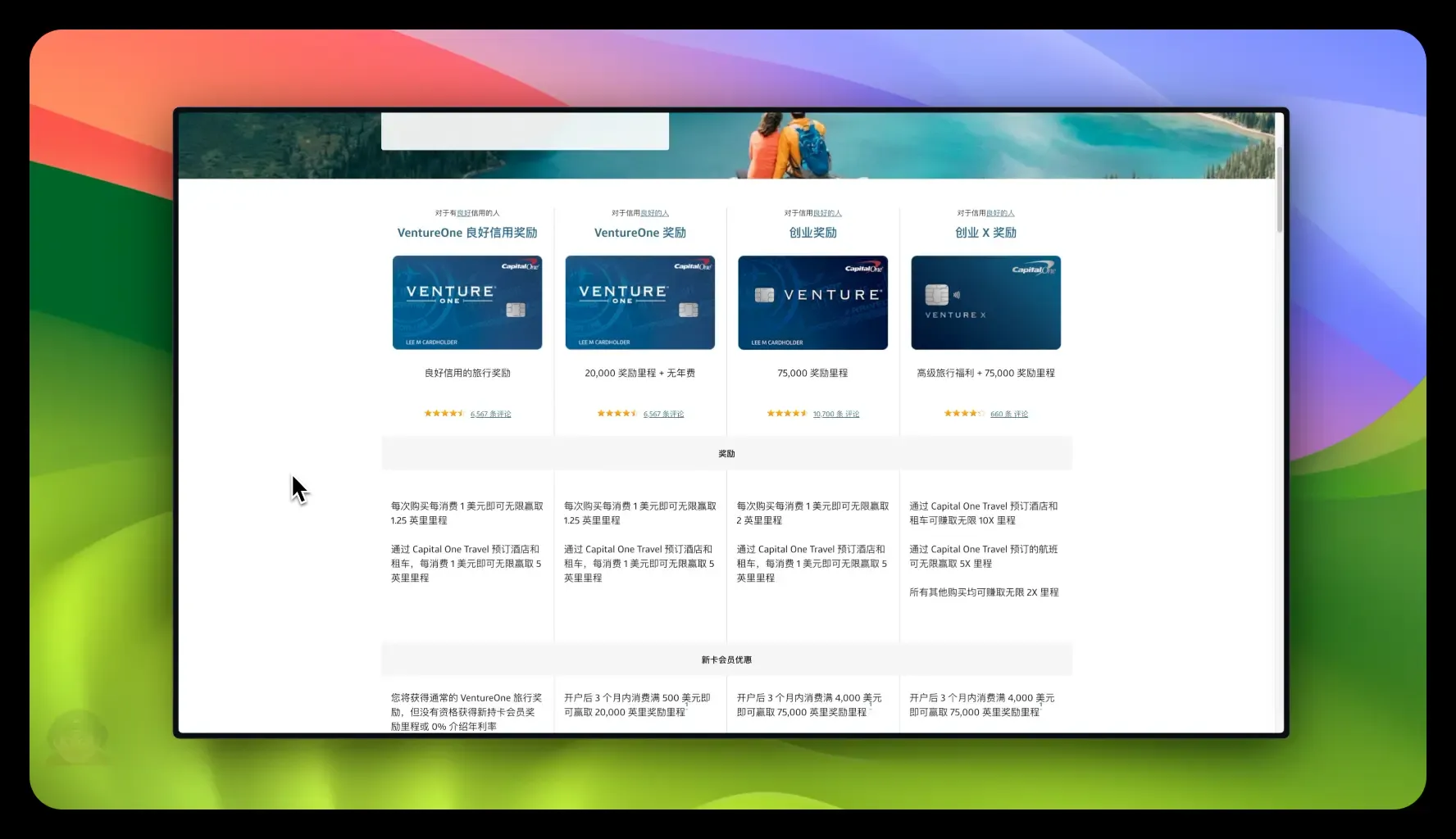
Task: Click Capital One Travel hotel text under 创业奖励
Action: [812, 564]
